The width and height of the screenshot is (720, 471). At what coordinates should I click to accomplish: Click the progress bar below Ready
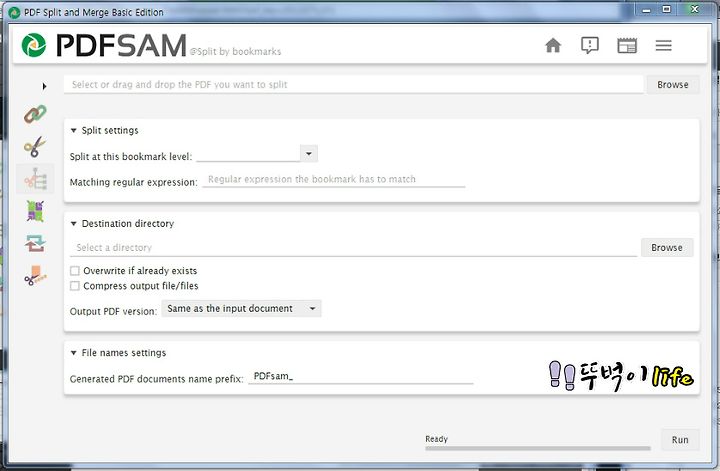[x=538, y=448]
